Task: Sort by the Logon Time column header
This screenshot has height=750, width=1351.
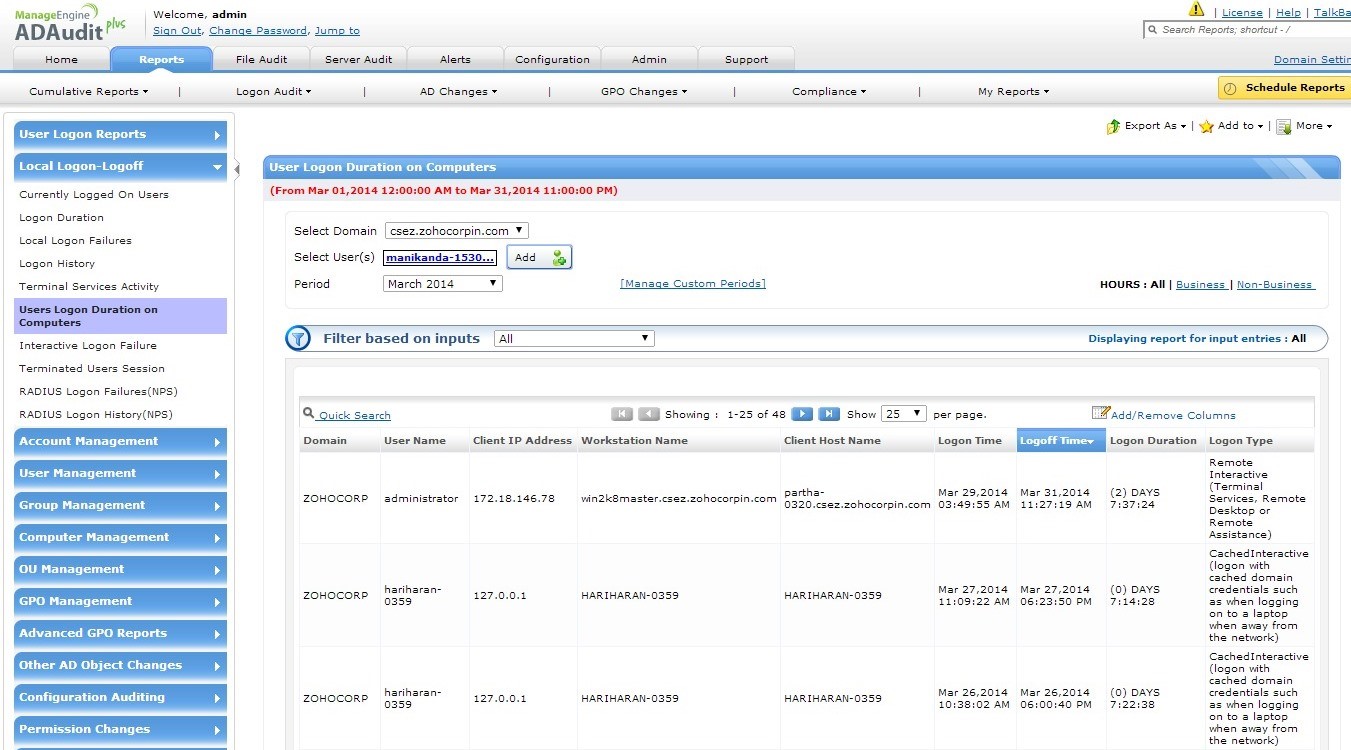Action: click(x=975, y=441)
